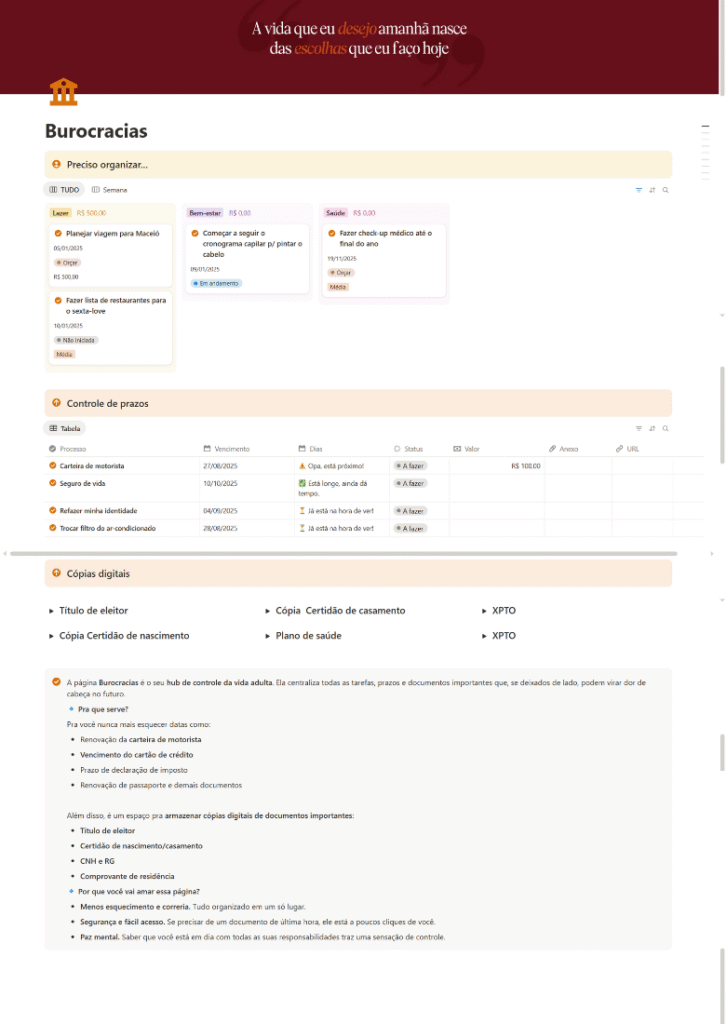Check off Fazer lista de restaurantes card

(x=58, y=300)
